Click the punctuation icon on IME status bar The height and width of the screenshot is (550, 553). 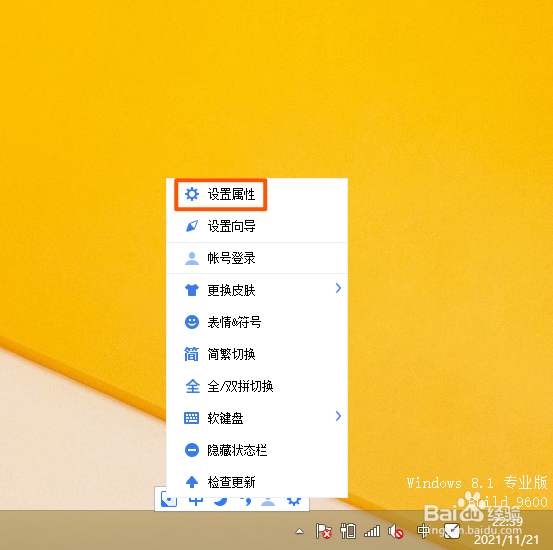pyautogui.click(x=246, y=501)
